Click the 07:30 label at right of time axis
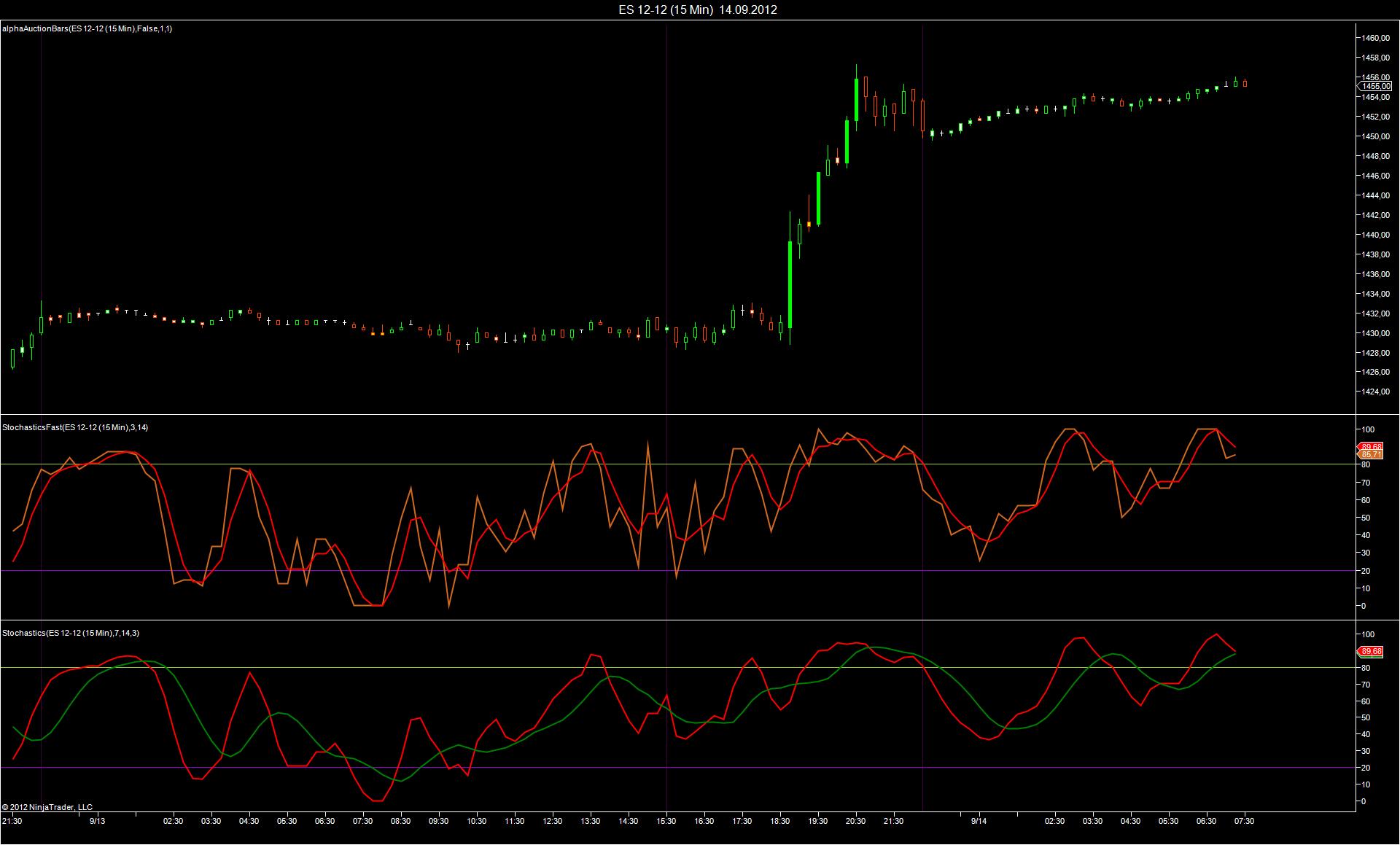The image size is (1400, 845). pos(1244,821)
